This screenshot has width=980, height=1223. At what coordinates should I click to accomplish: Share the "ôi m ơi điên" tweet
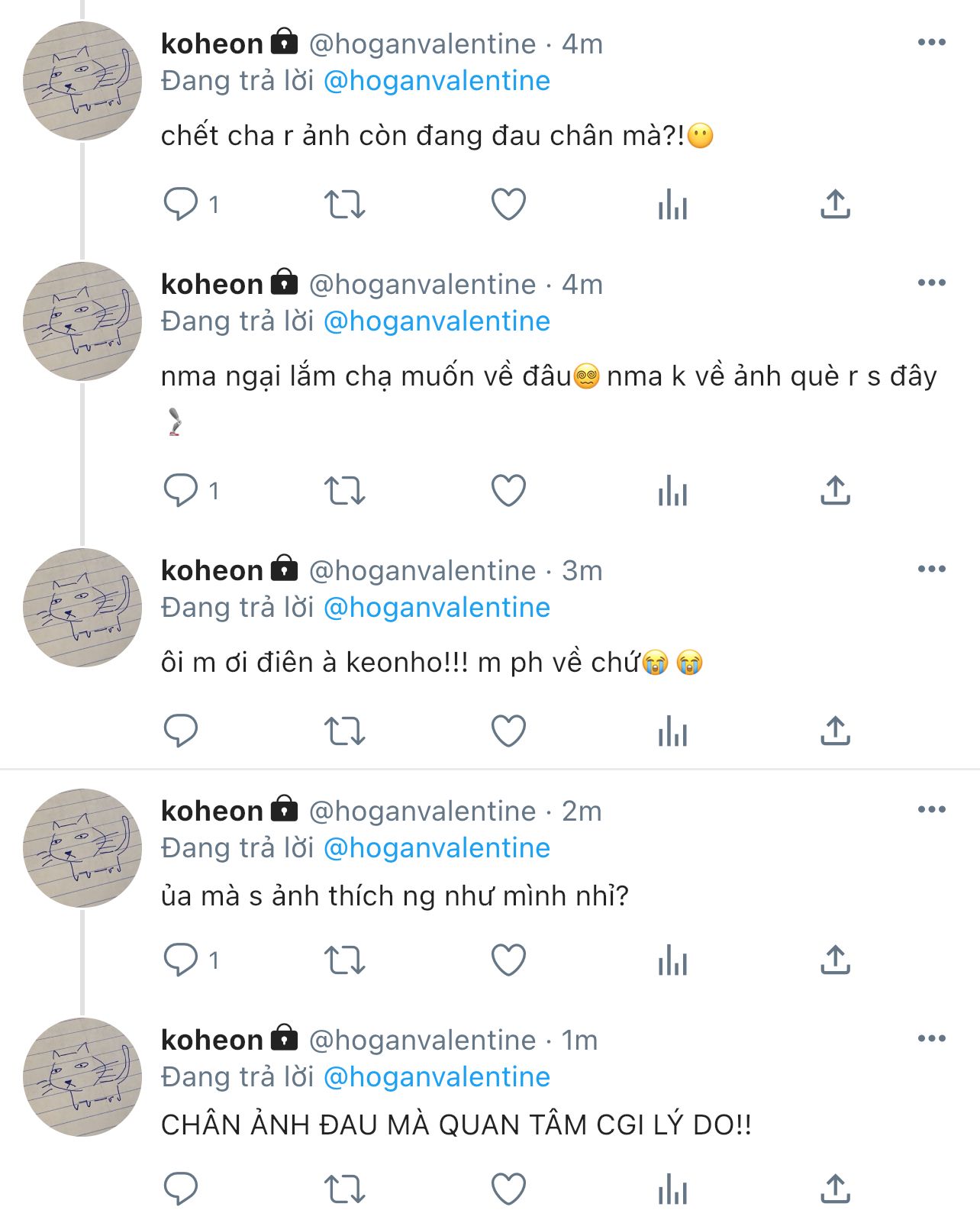835,731
